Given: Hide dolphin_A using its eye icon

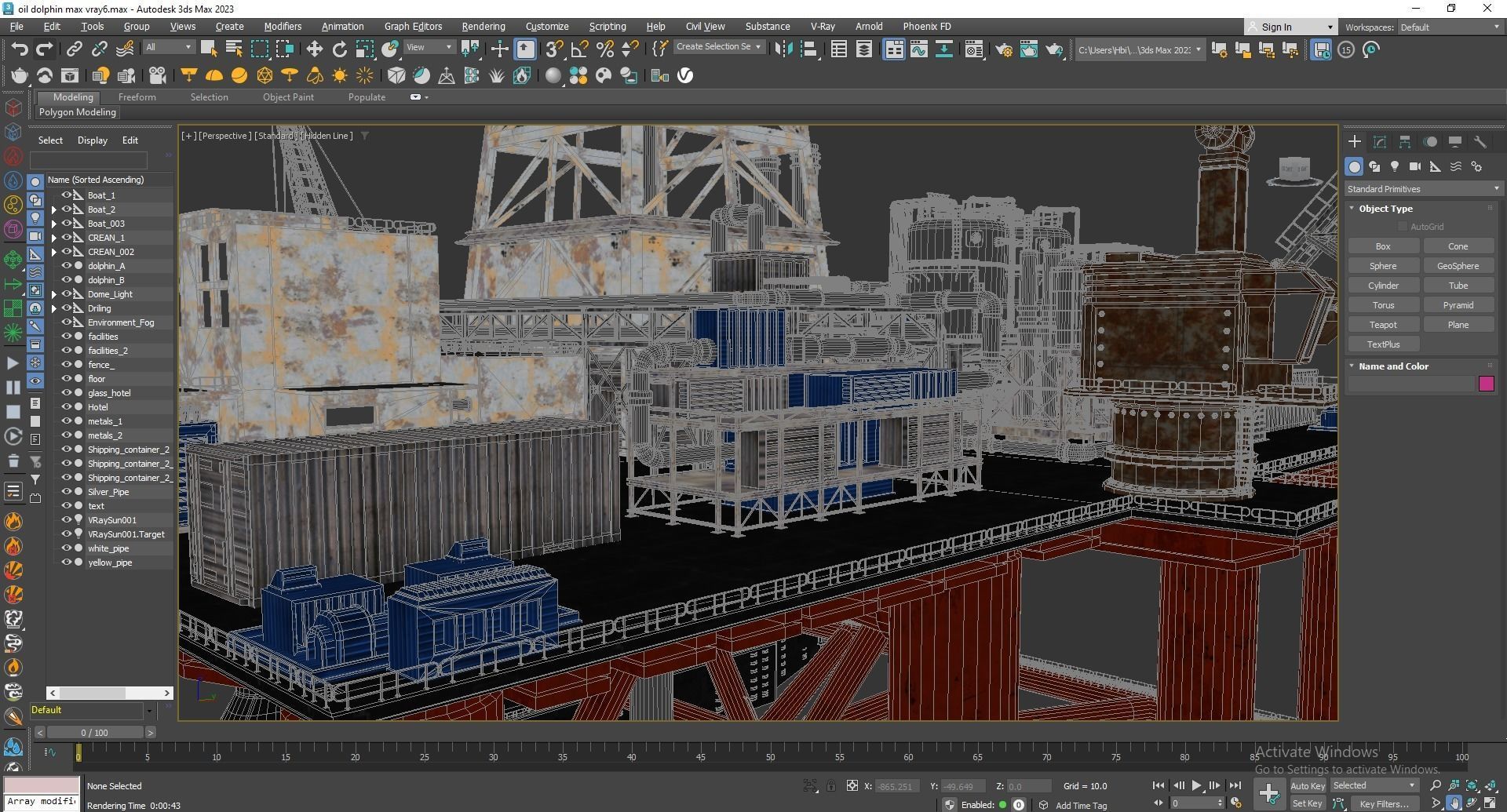Looking at the screenshot, I should click(67, 266).
